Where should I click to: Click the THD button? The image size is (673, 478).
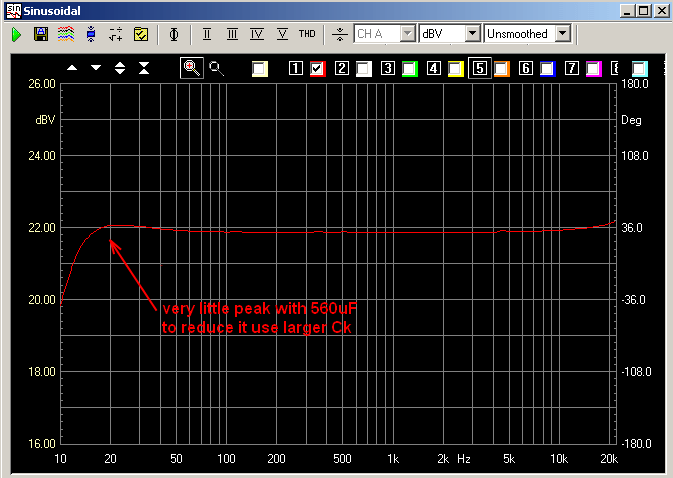[x=307, y=34]
